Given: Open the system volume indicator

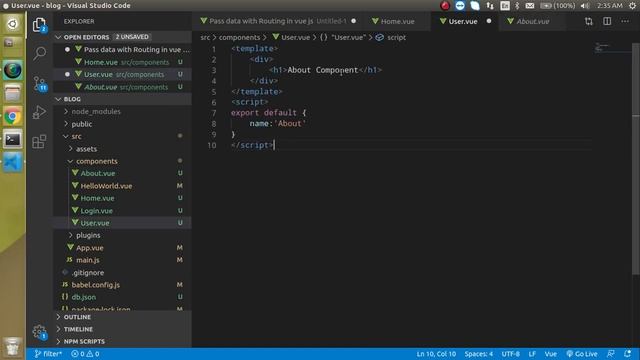Looking at the screenshot, I should [585, 6].
